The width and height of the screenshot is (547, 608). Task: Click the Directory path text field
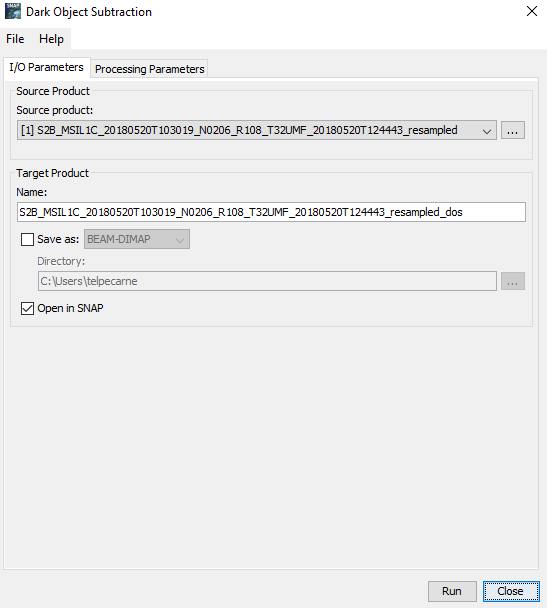267,281
